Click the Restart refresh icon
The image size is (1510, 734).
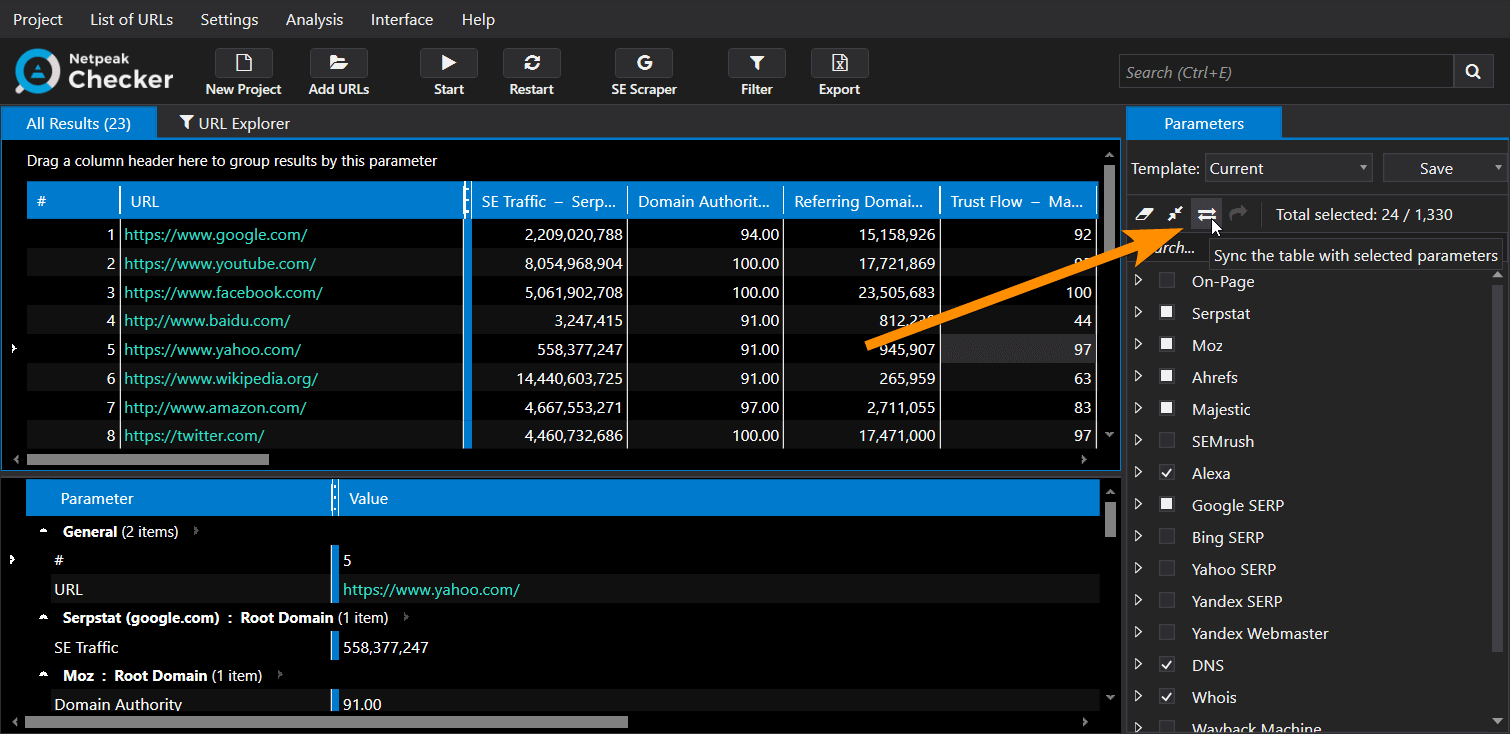(531, 64)
